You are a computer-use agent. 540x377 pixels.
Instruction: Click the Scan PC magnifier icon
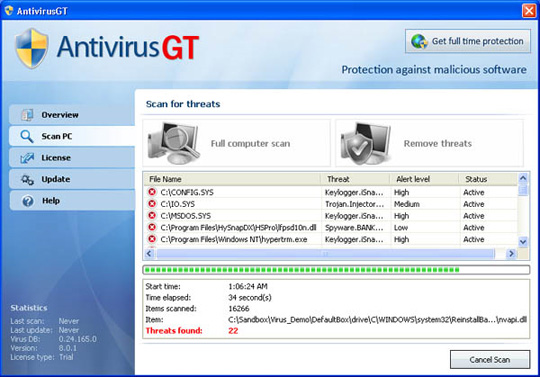(27, 136)
